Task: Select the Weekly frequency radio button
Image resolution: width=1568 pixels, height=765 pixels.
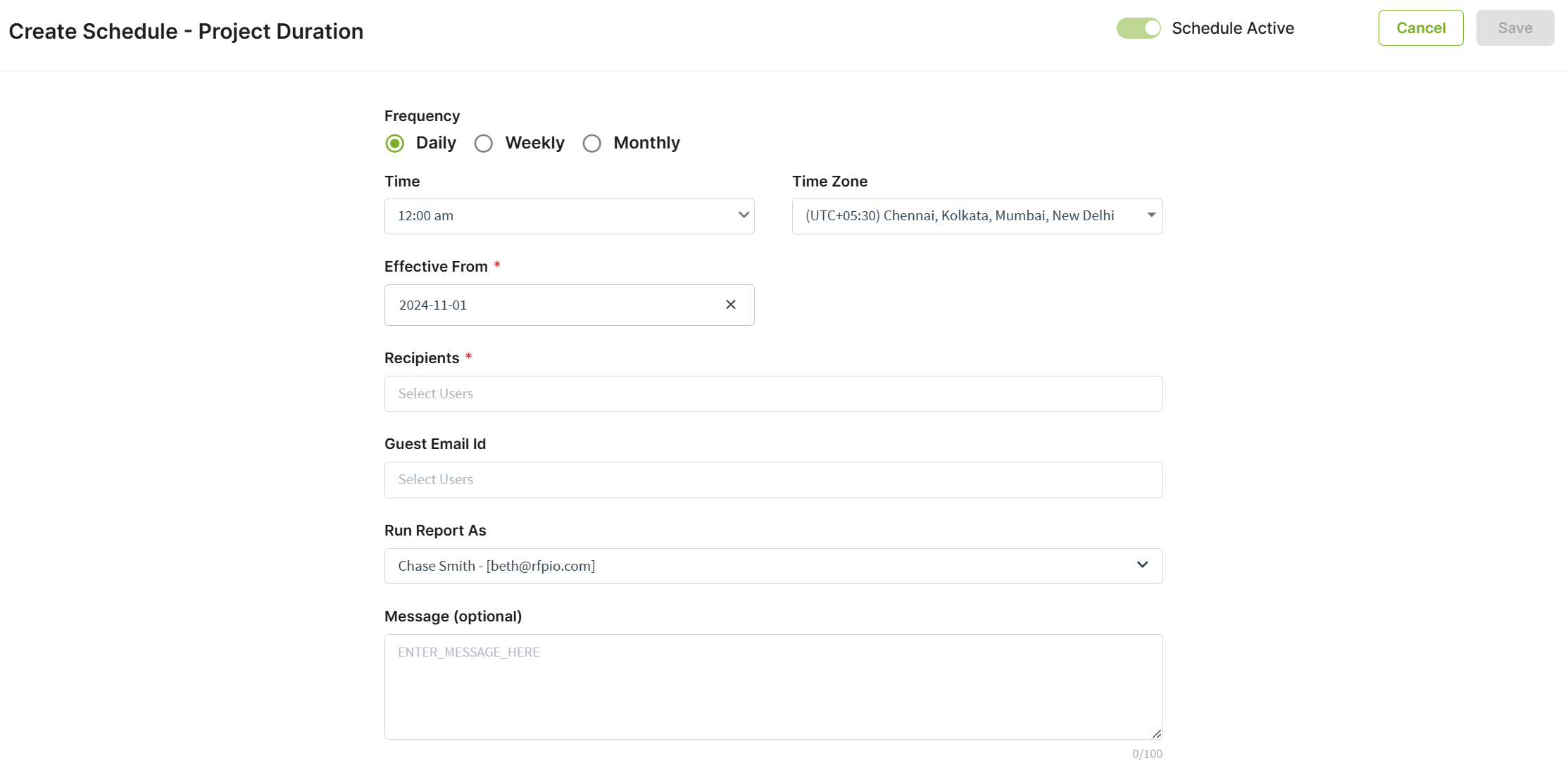Action: (484, 144)
